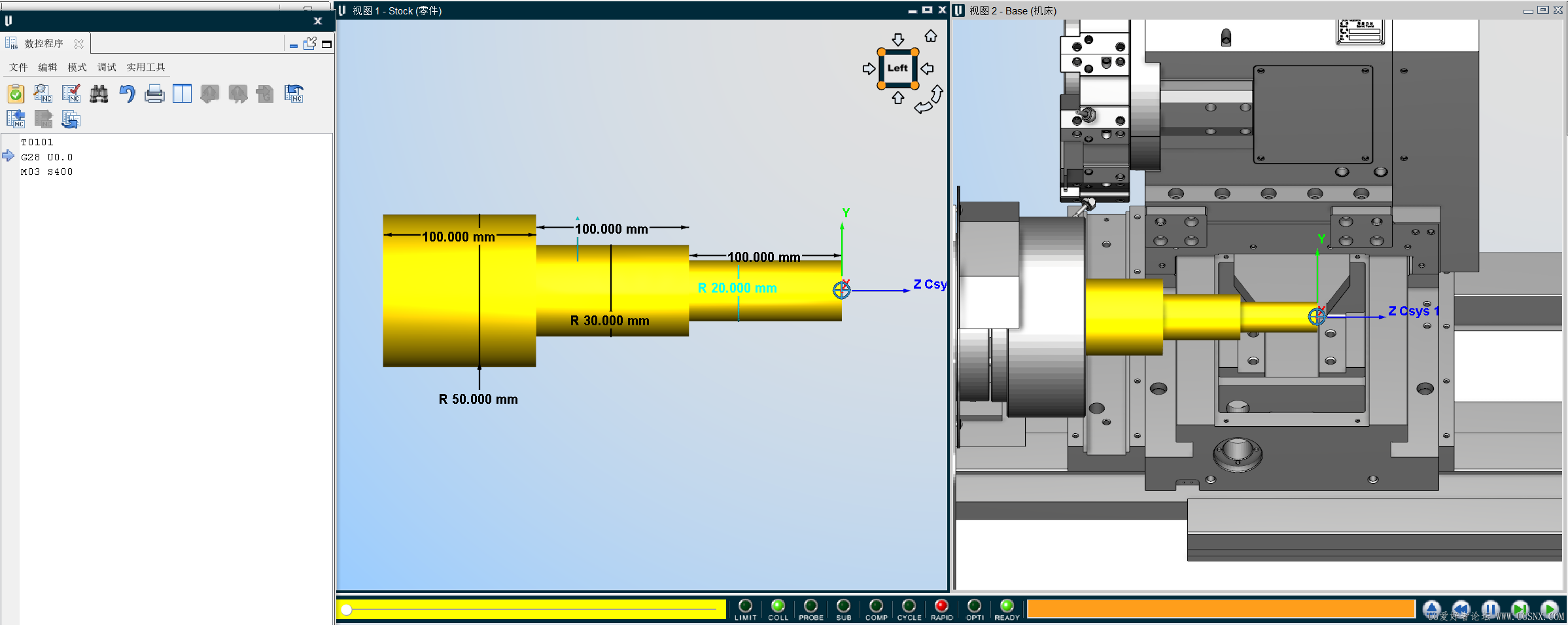This screenshot has width=1568, height=625.
Task: Click the stacked NC pages refresh icon
Action: point(71,119)
